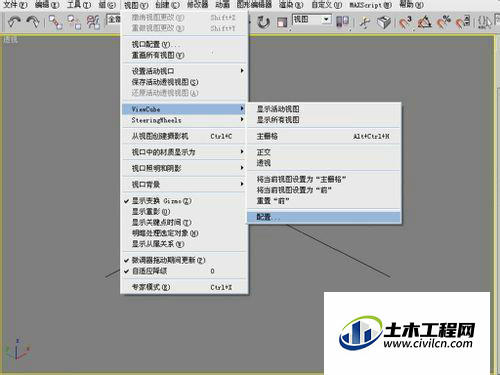The width and height of the screenshot is (500, 375).
Task: Open the 组(G) menu
Action: pos(107,5)
